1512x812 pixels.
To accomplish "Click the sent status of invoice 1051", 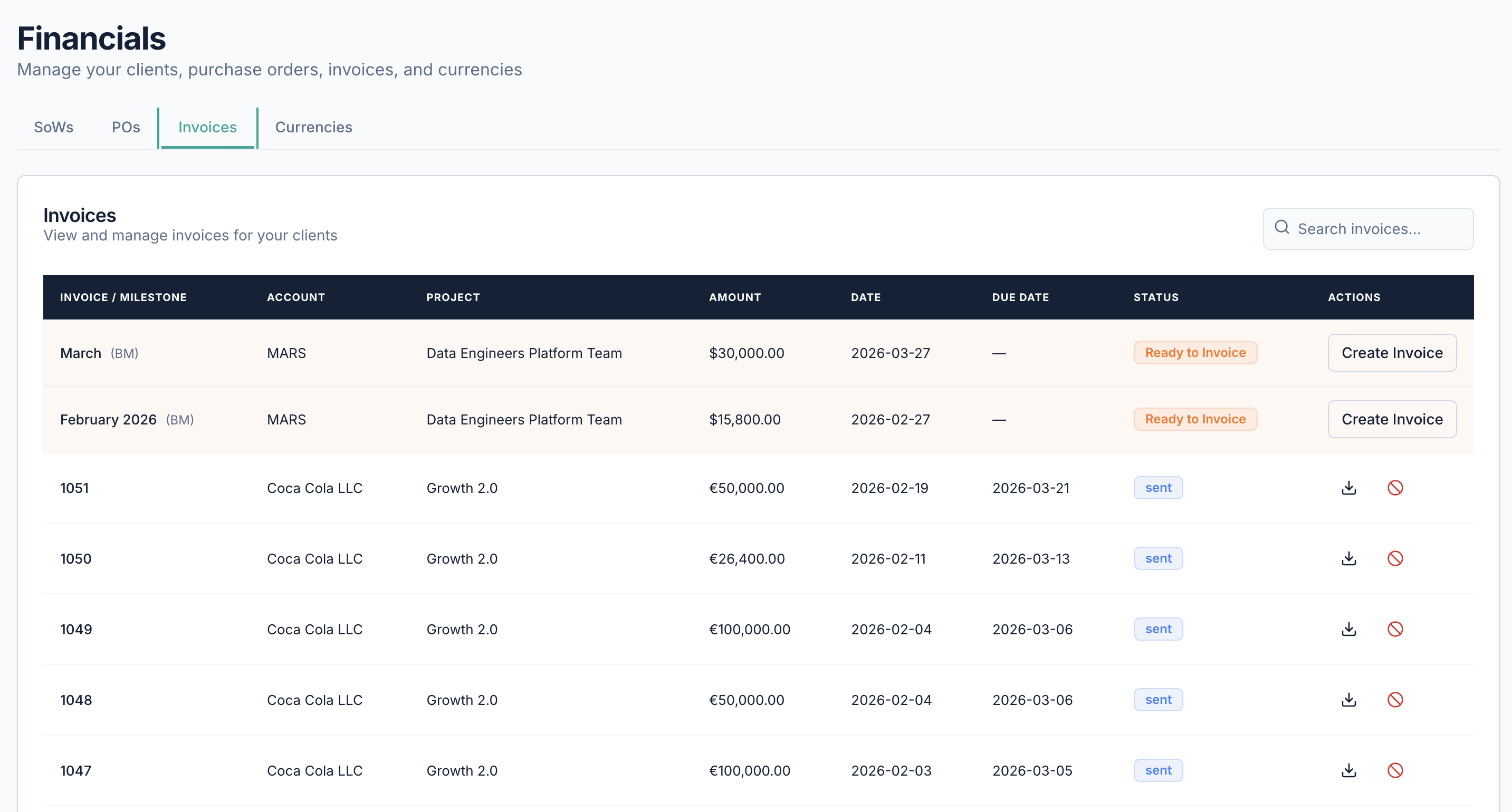I will coord(1158,488).
